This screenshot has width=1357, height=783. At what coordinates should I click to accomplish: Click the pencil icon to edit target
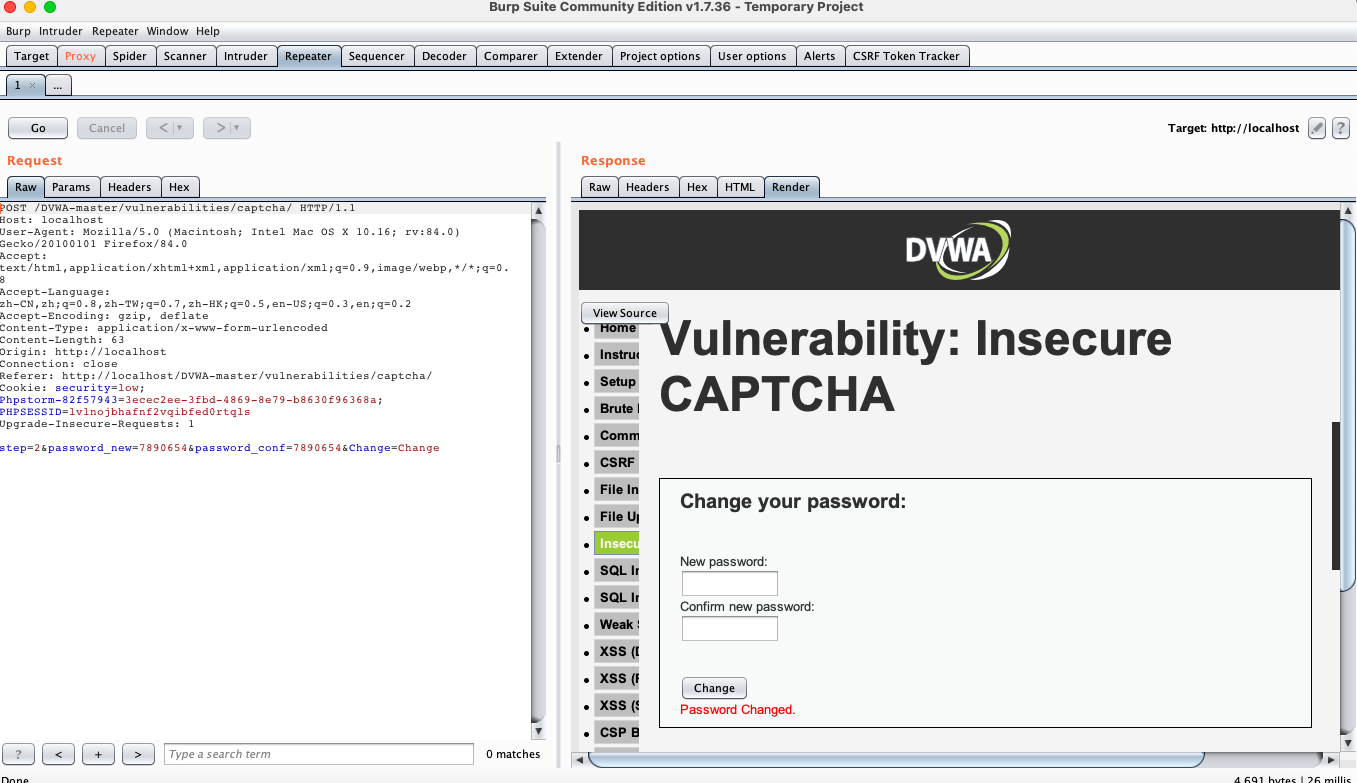tap(1317, 128)
